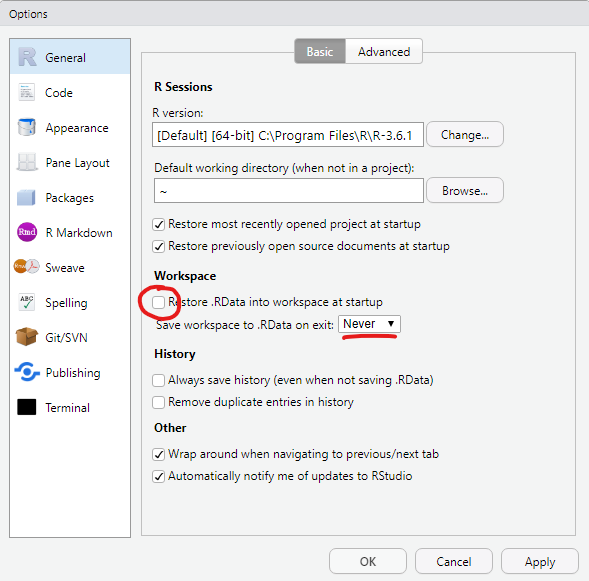Screen dimensions: 589x581
Task: Switch to the Advanced tab
Action: tap(384, 51)
